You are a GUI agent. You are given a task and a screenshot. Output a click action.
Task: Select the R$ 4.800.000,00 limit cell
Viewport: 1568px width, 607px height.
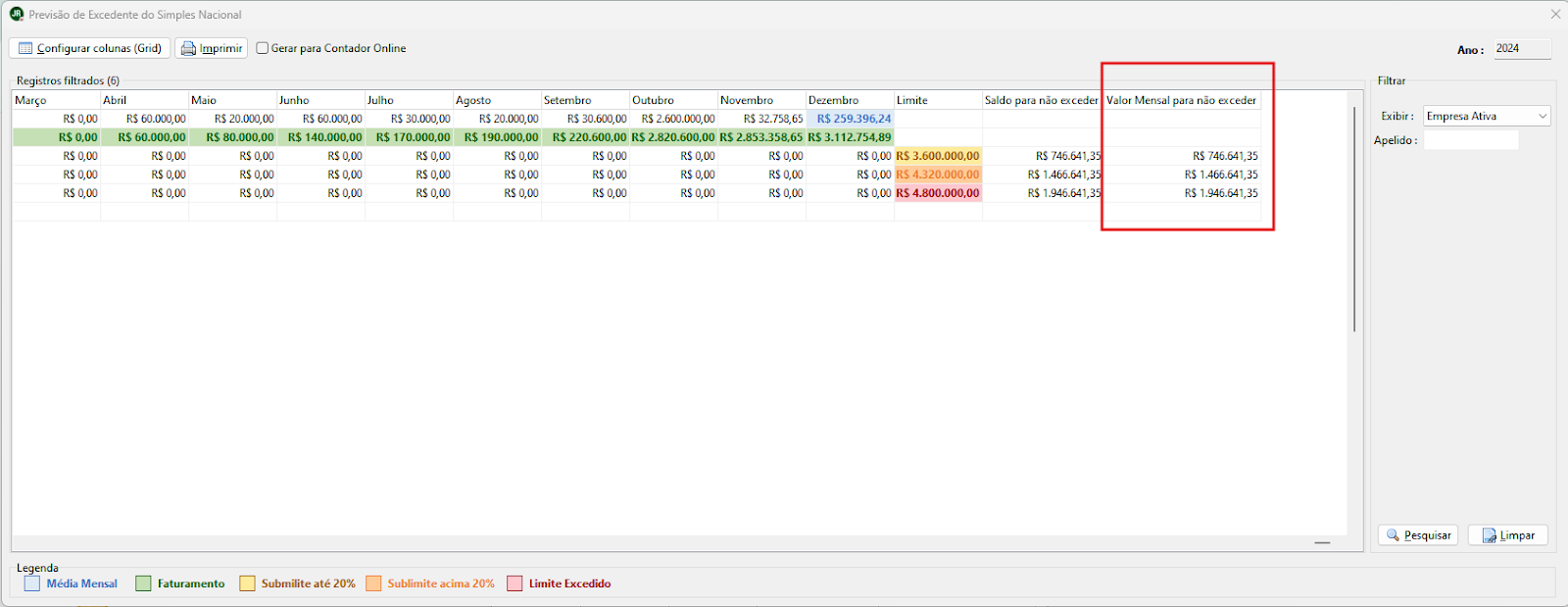[938, 193]
